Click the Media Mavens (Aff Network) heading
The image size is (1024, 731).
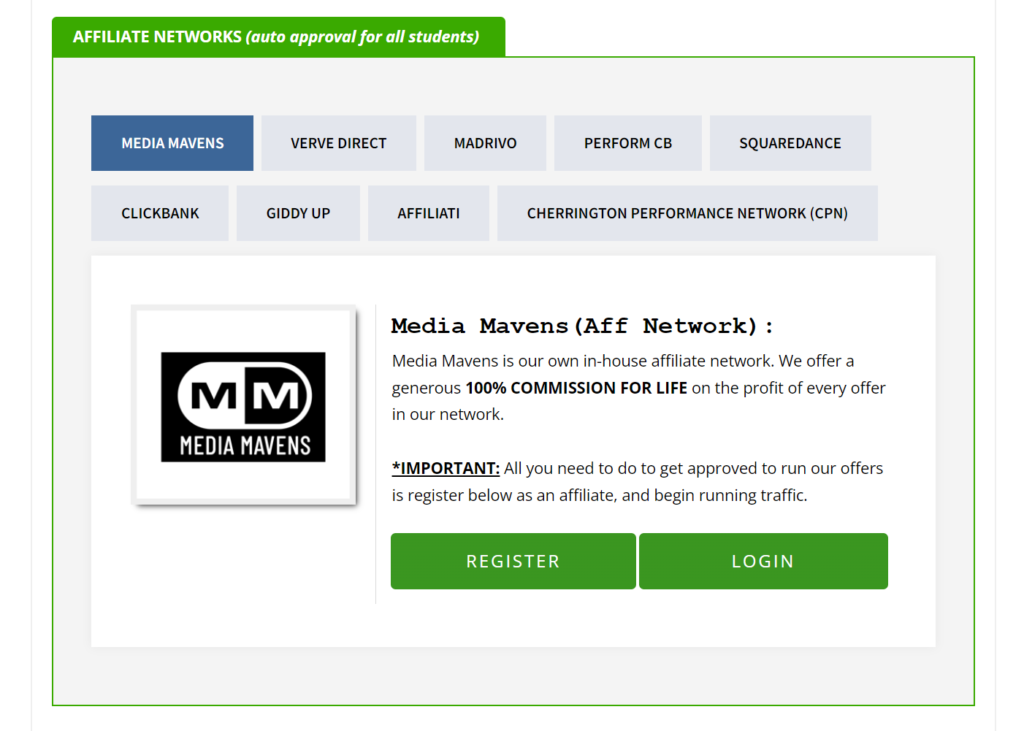(582, 325)
